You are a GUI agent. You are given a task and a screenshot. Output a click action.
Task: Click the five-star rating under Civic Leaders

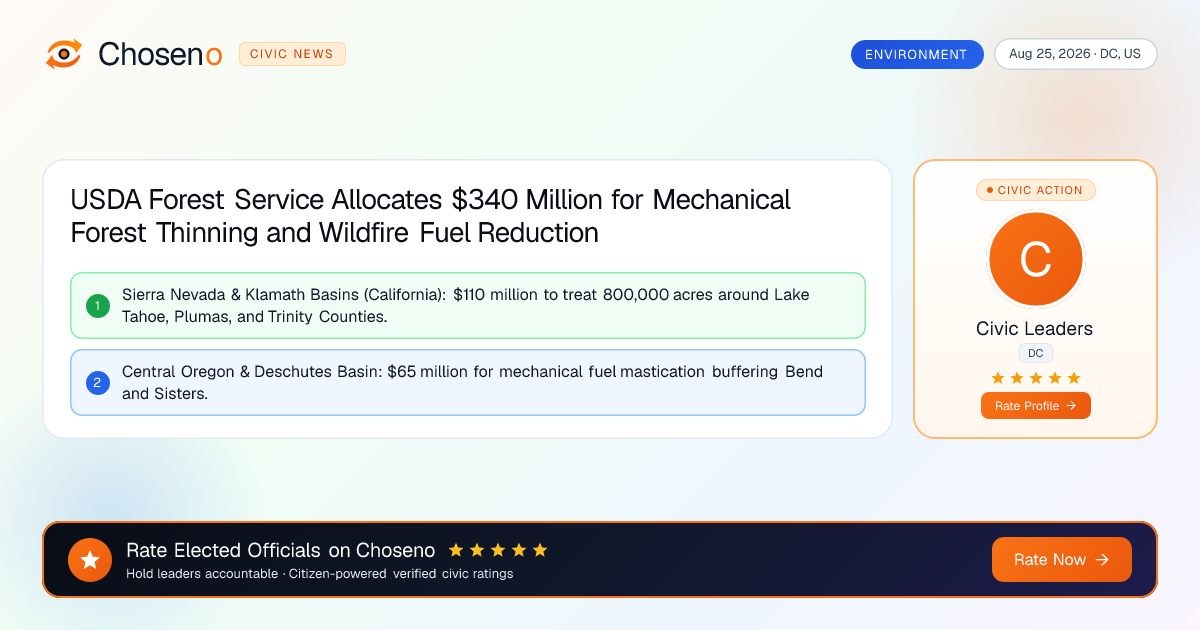1035,378
